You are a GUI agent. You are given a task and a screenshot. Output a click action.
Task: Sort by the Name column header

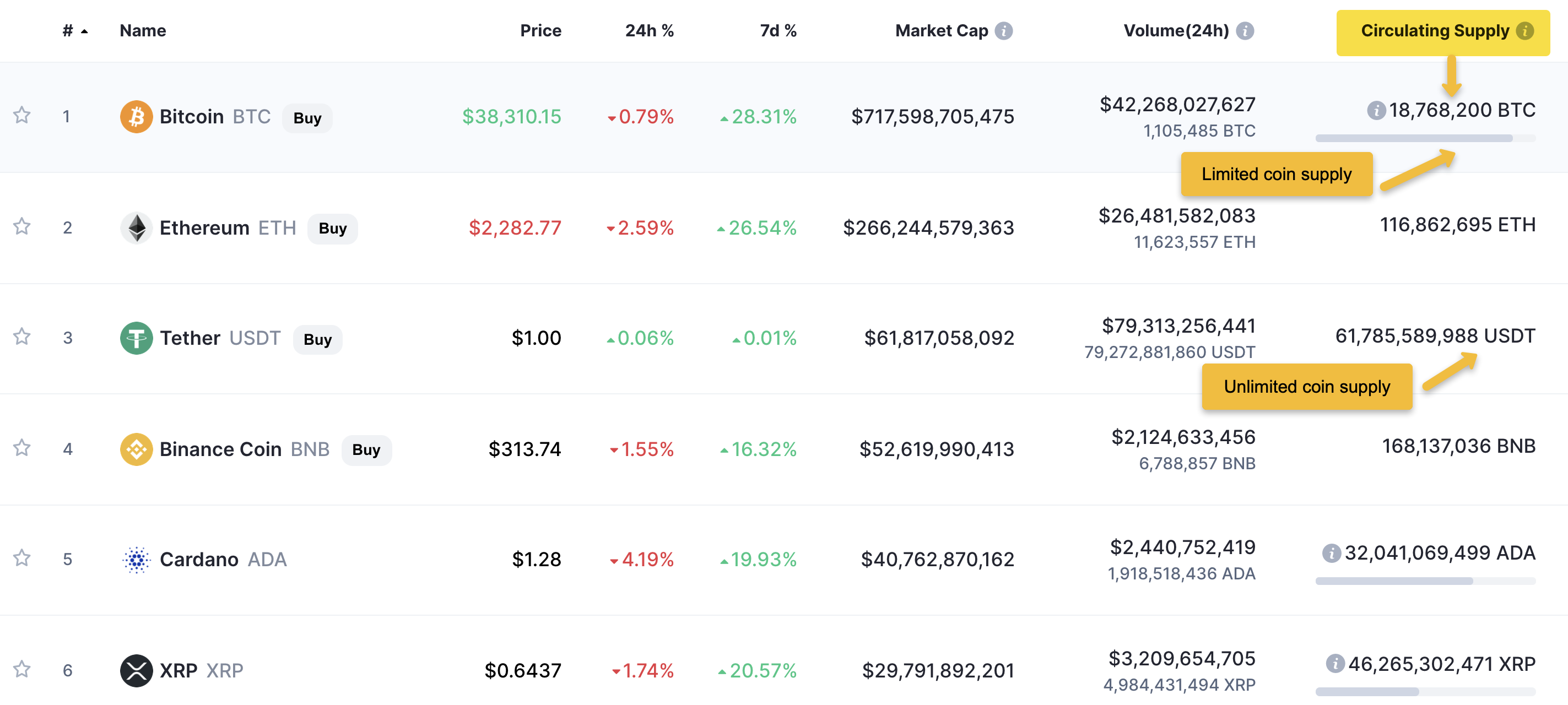[x=143, y=31]
